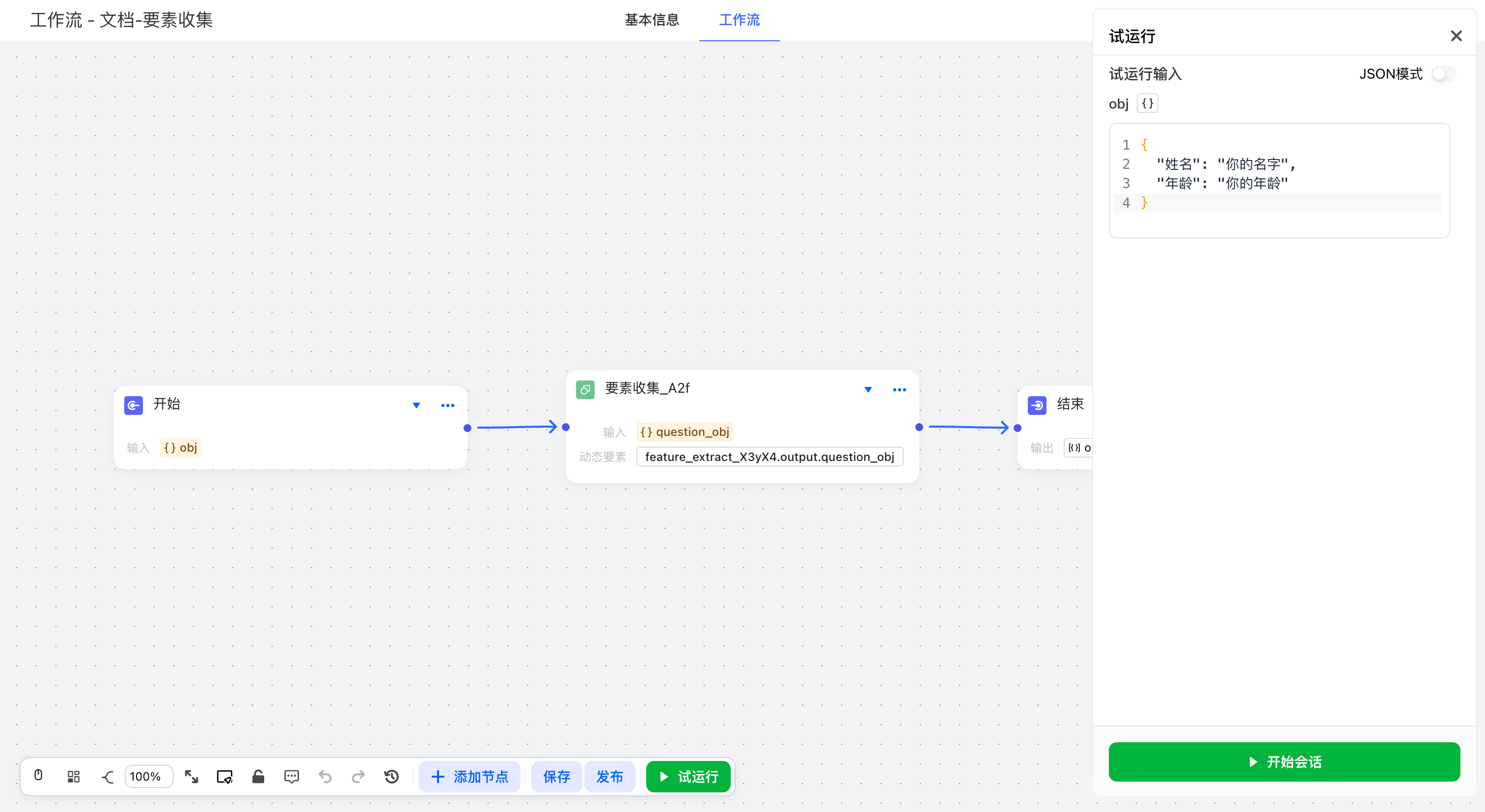Viewport: 1485px width, 812px height.
Task: Click the fit-to-screen arrows icon
Action: [x=192, y=776]
